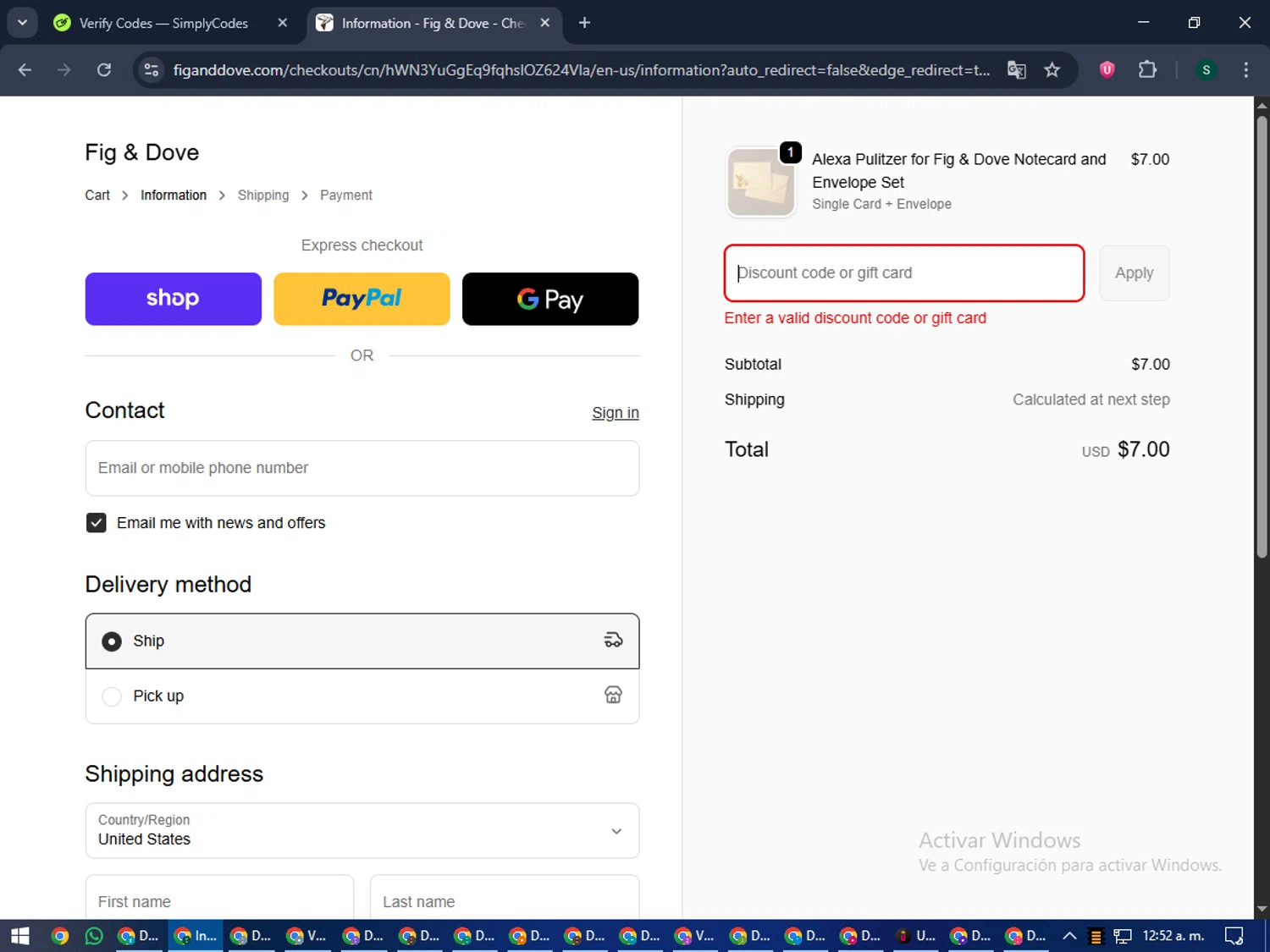Open a new browser tab
1270x952 pixels.
click(x=584, y=23)
